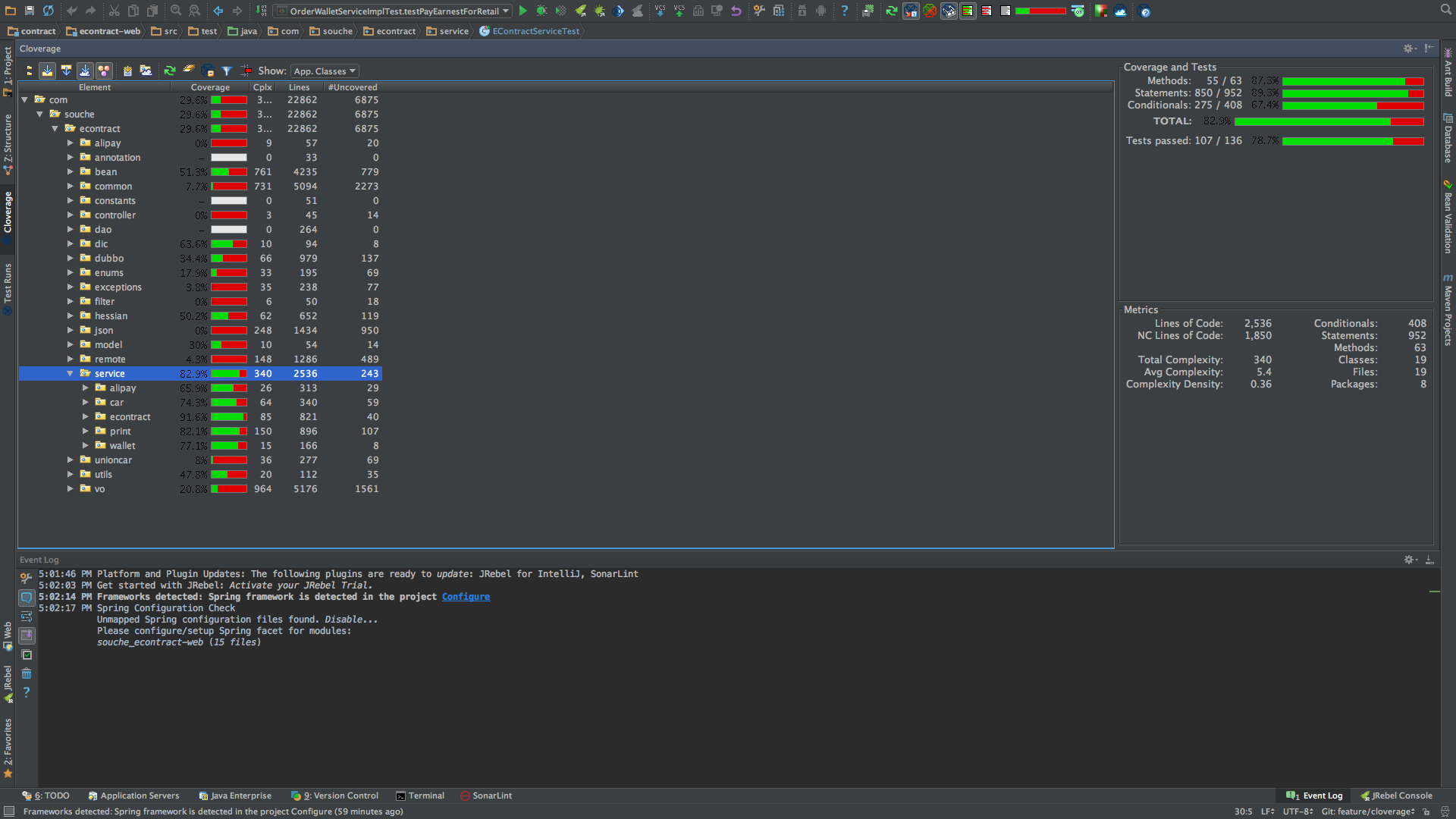Collapse the service package node
This screenshot has height=819, width=1456.
click(70, 373)
